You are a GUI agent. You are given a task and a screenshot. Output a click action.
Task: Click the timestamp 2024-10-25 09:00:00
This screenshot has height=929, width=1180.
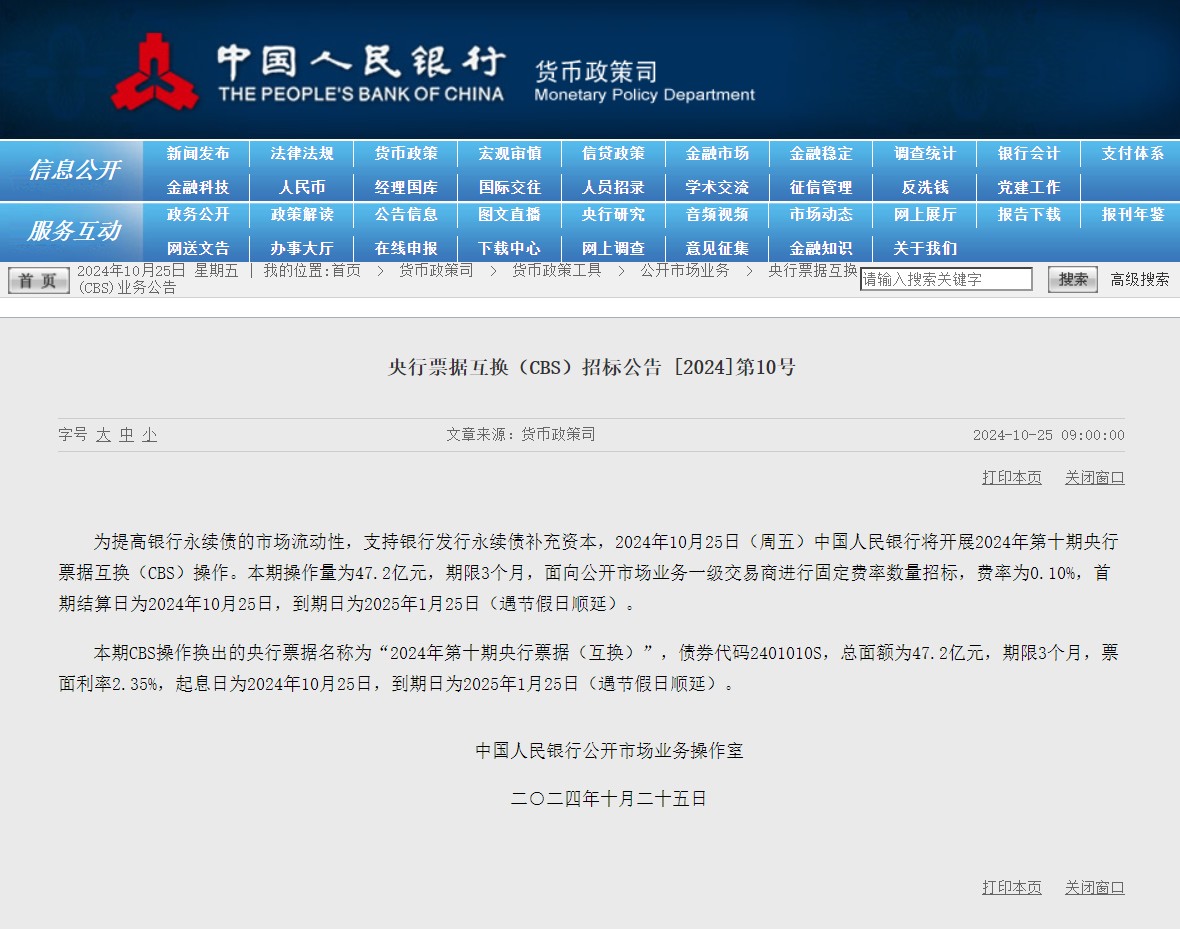[x=1049, y=435]
